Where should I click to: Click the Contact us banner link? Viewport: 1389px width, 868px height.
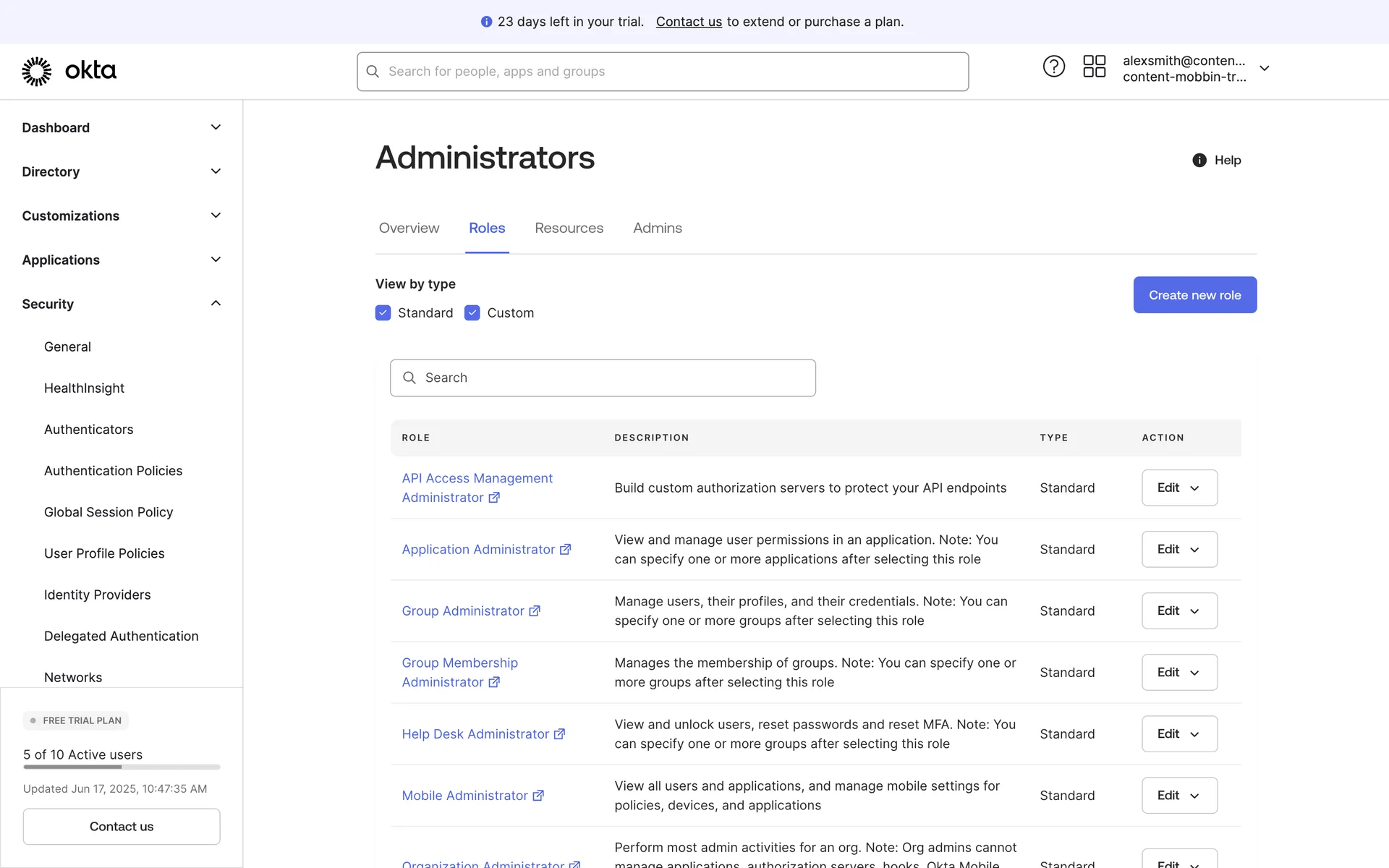click(x=688, y=22)
